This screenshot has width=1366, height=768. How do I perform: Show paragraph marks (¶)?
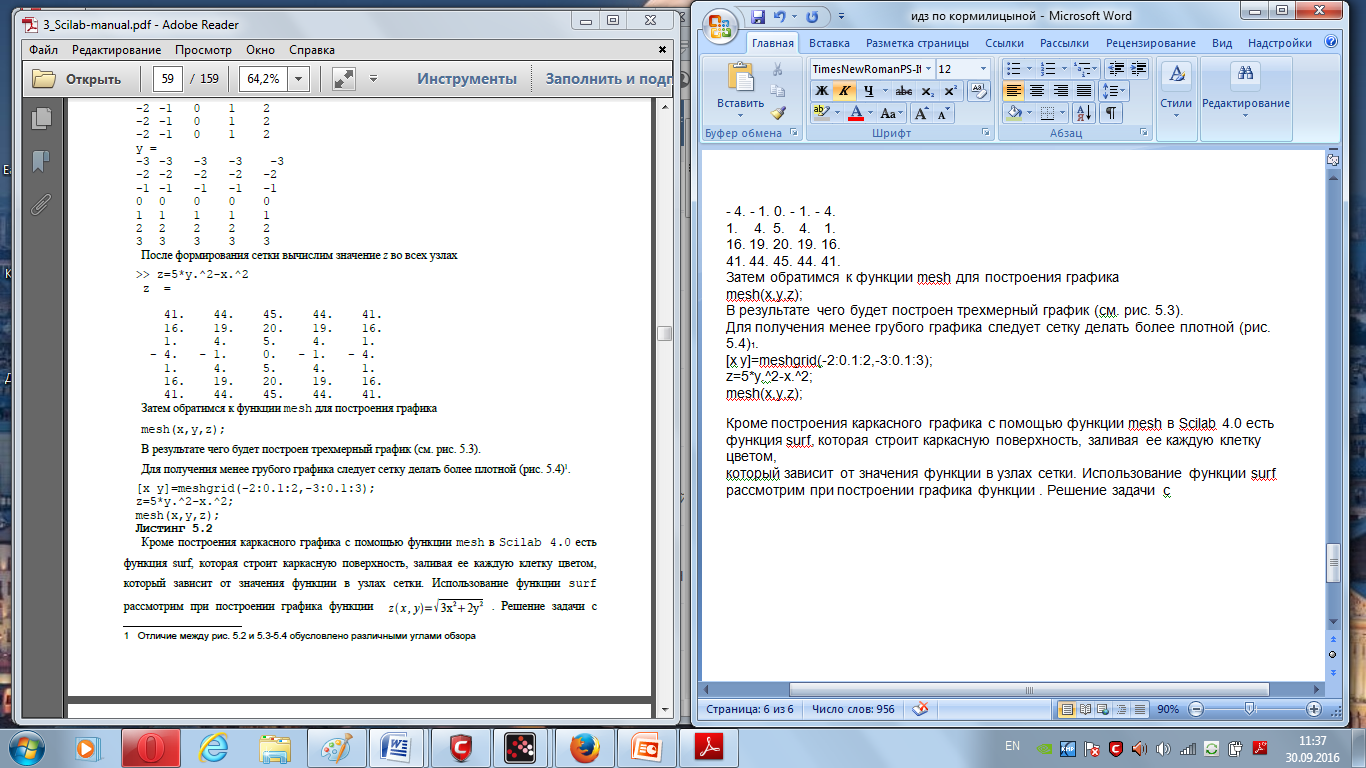coord(1111,113)
